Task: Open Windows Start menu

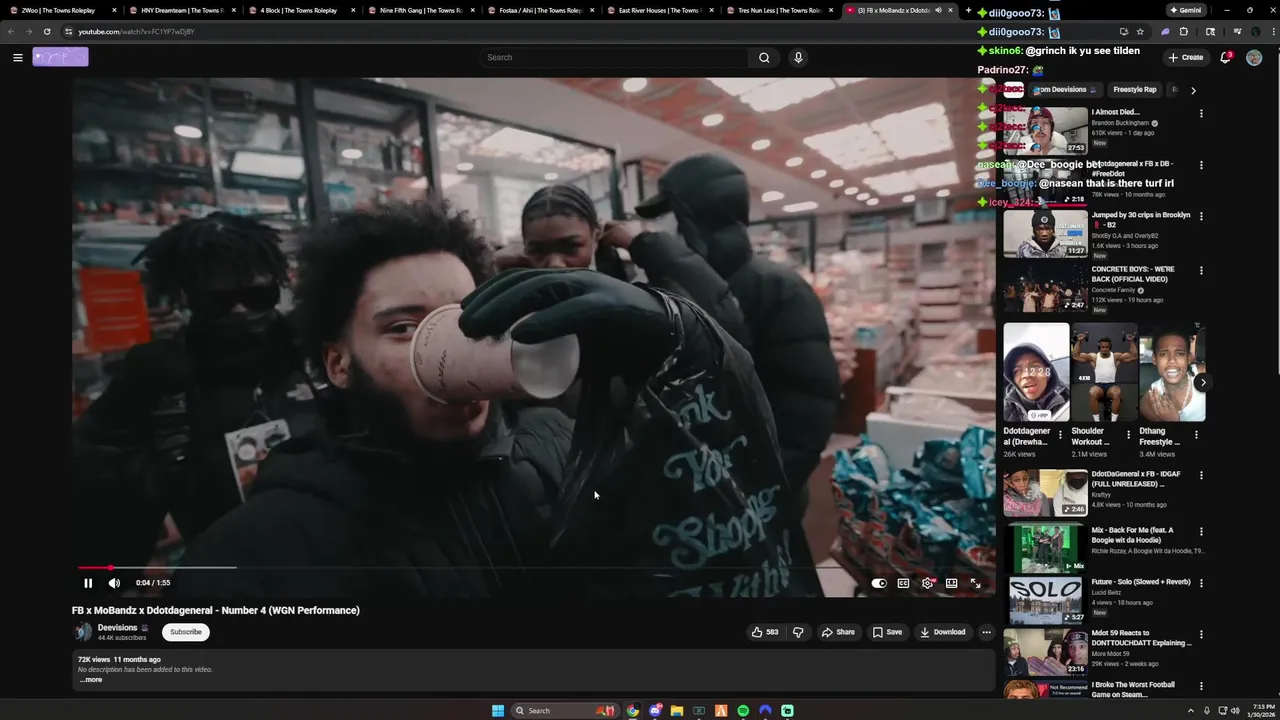Action: [498, 711]
